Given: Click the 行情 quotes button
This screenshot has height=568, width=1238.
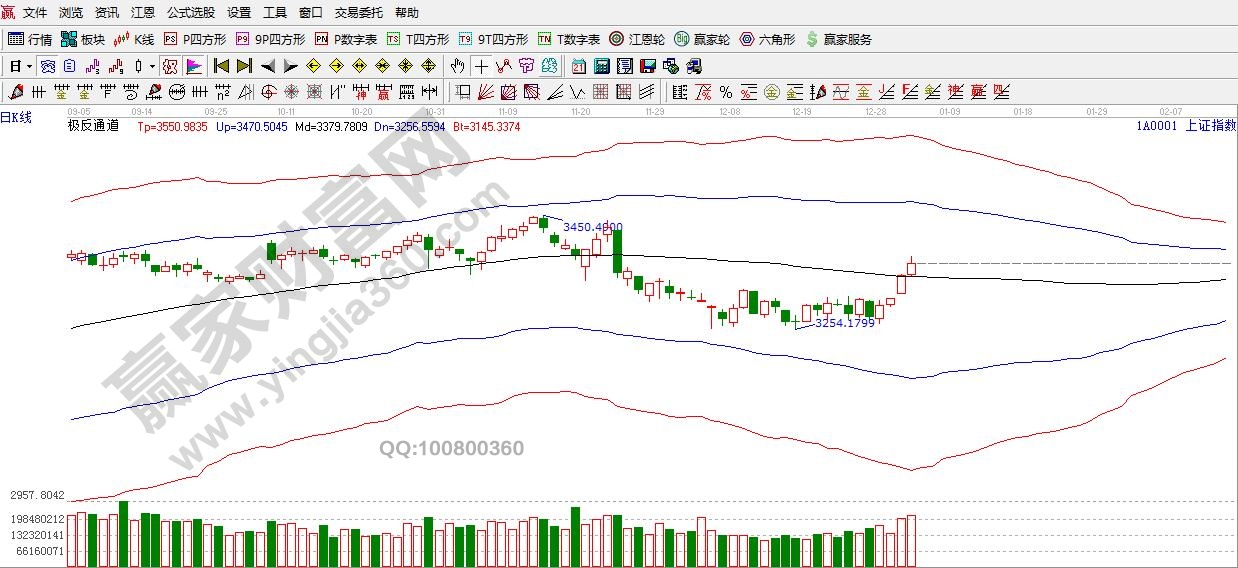Looking at the screenshot, I should [x=30, y=40].
